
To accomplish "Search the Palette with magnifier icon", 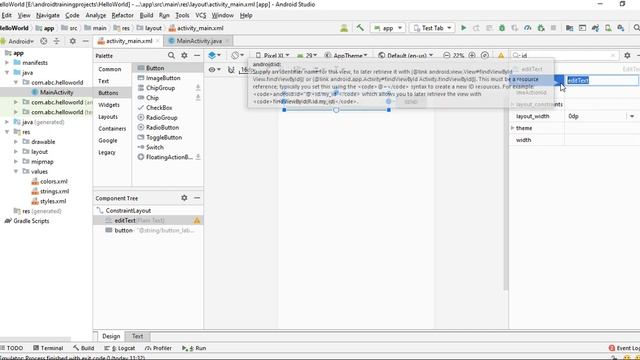I will click(171, 56).
